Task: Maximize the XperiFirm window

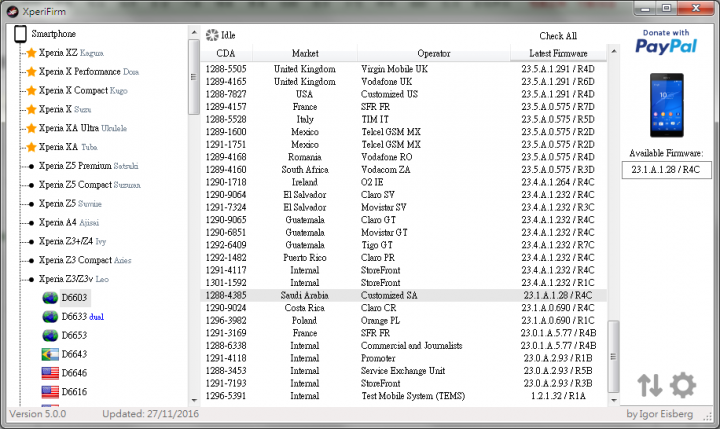Action: coord(667,8)
